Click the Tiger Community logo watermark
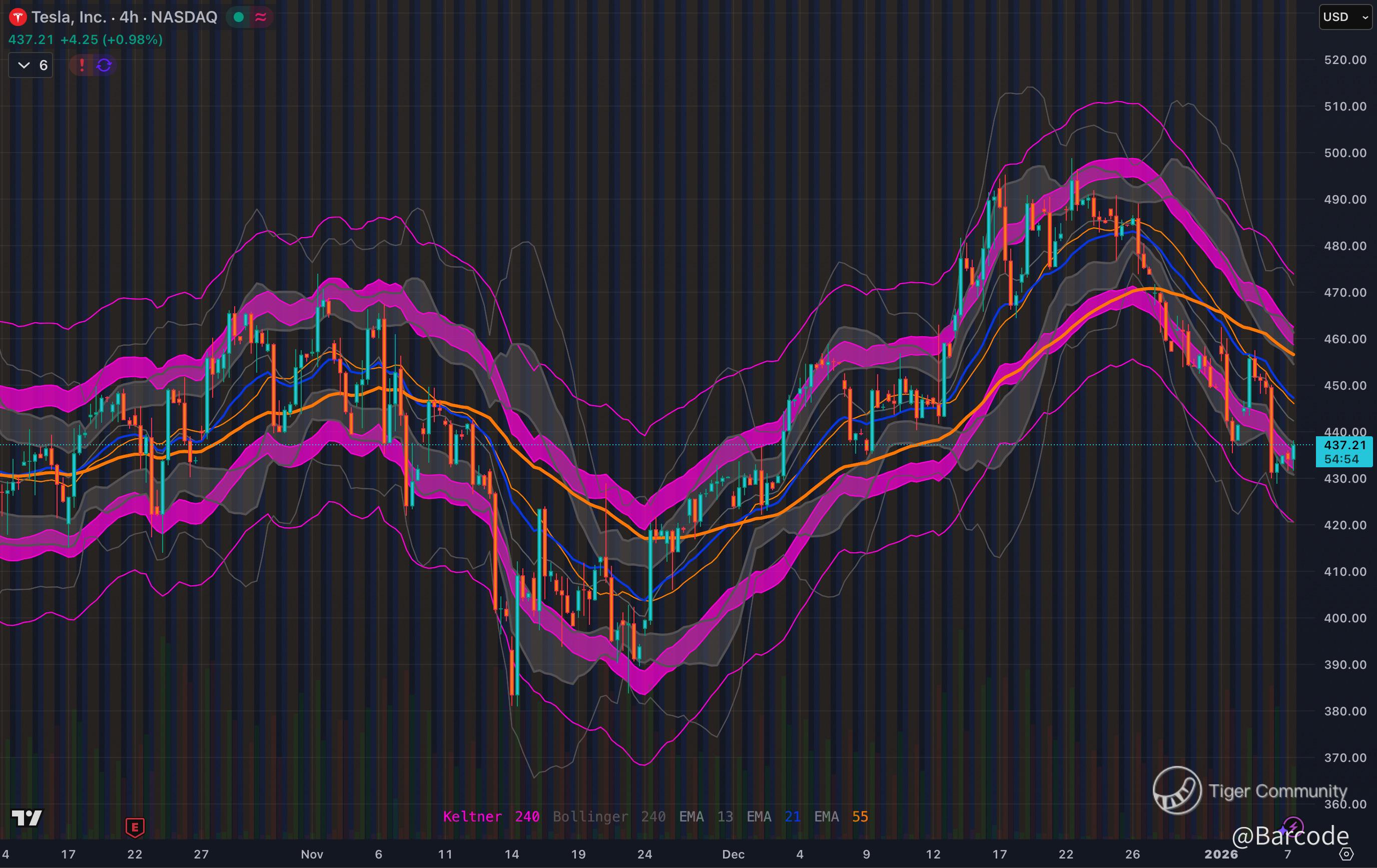The height and width of the screenshot is (868, 1377). click(x=1177, y=790)
